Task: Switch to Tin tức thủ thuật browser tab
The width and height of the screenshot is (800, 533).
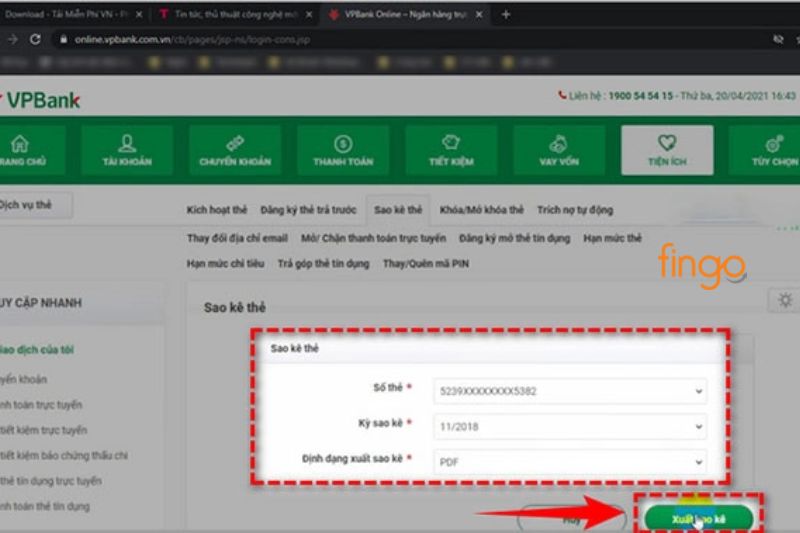Action: coord(236,15)
